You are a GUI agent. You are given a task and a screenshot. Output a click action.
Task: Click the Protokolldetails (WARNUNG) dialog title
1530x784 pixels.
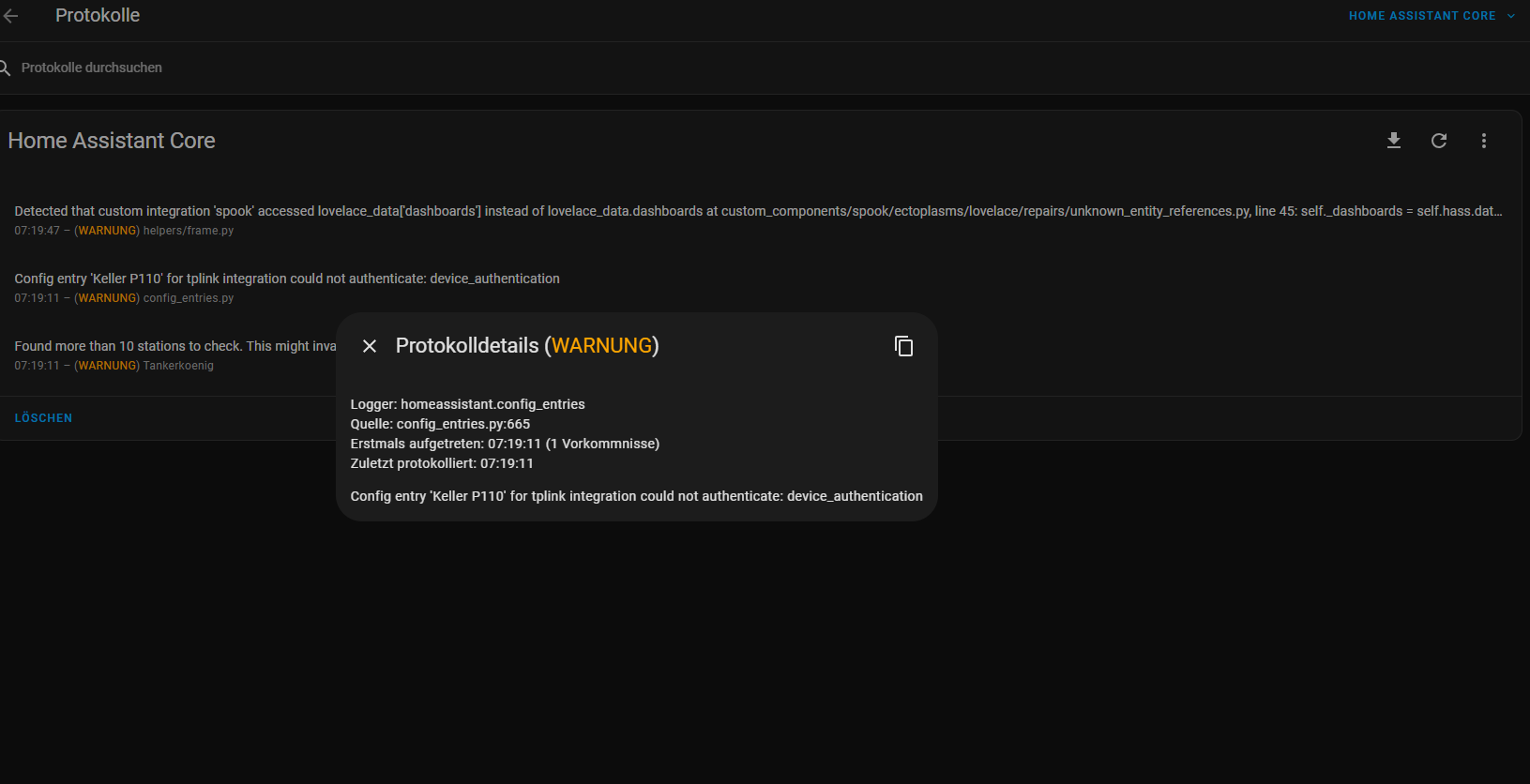click(527, 346)
